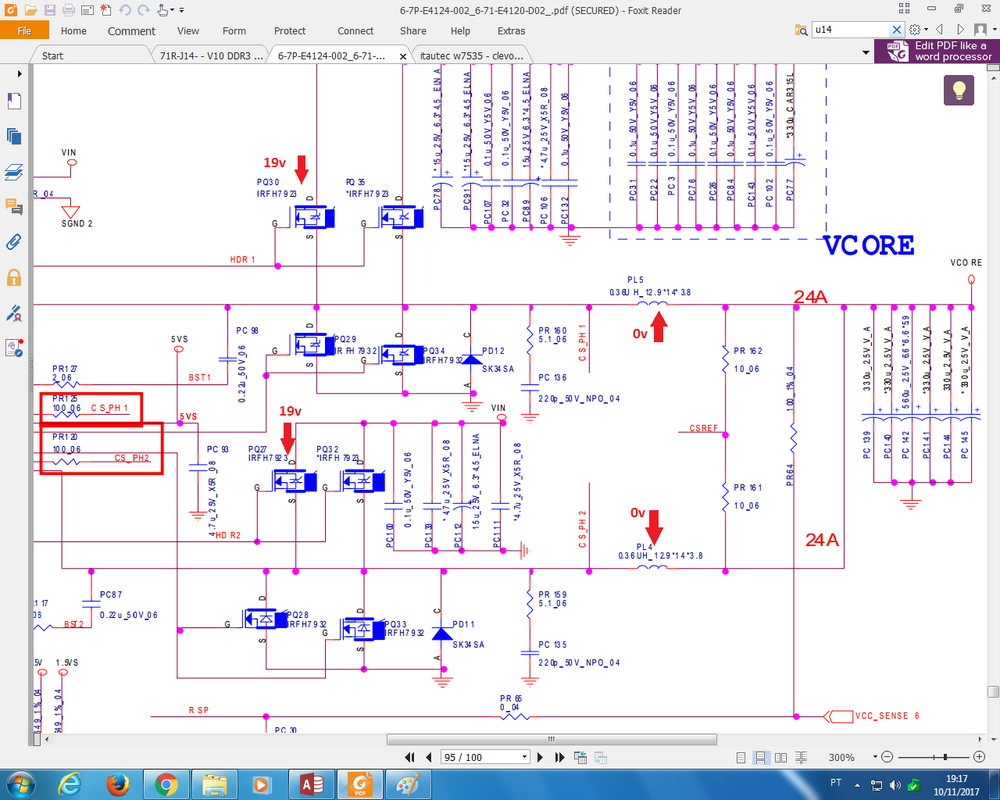Click the File button

24,31
